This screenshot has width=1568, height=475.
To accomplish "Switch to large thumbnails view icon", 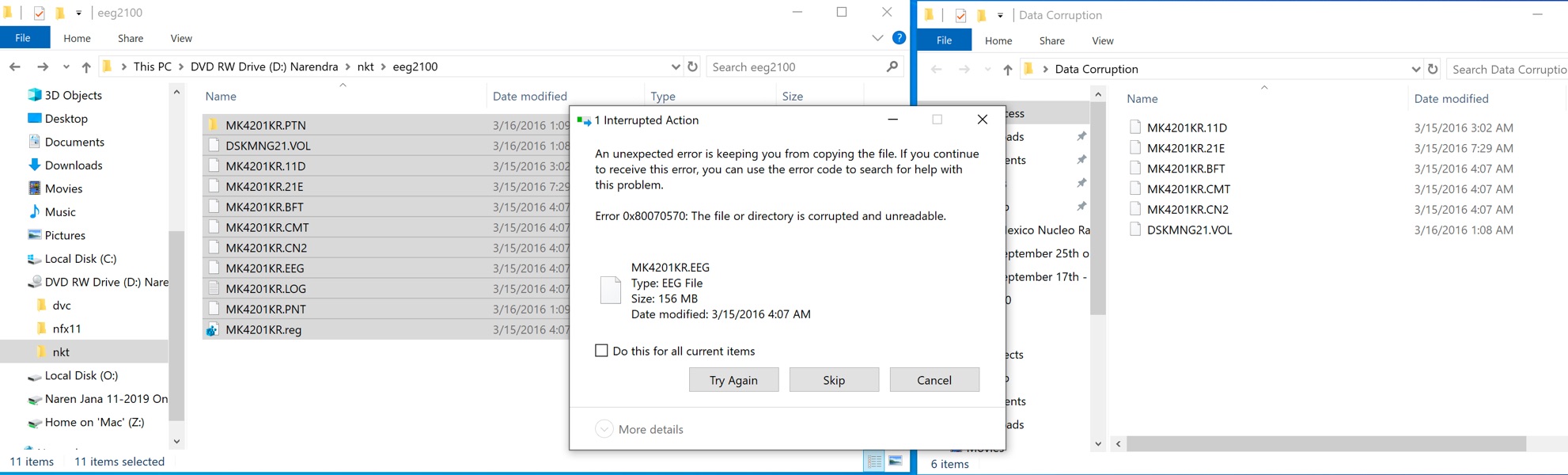I will pos(896,461).
